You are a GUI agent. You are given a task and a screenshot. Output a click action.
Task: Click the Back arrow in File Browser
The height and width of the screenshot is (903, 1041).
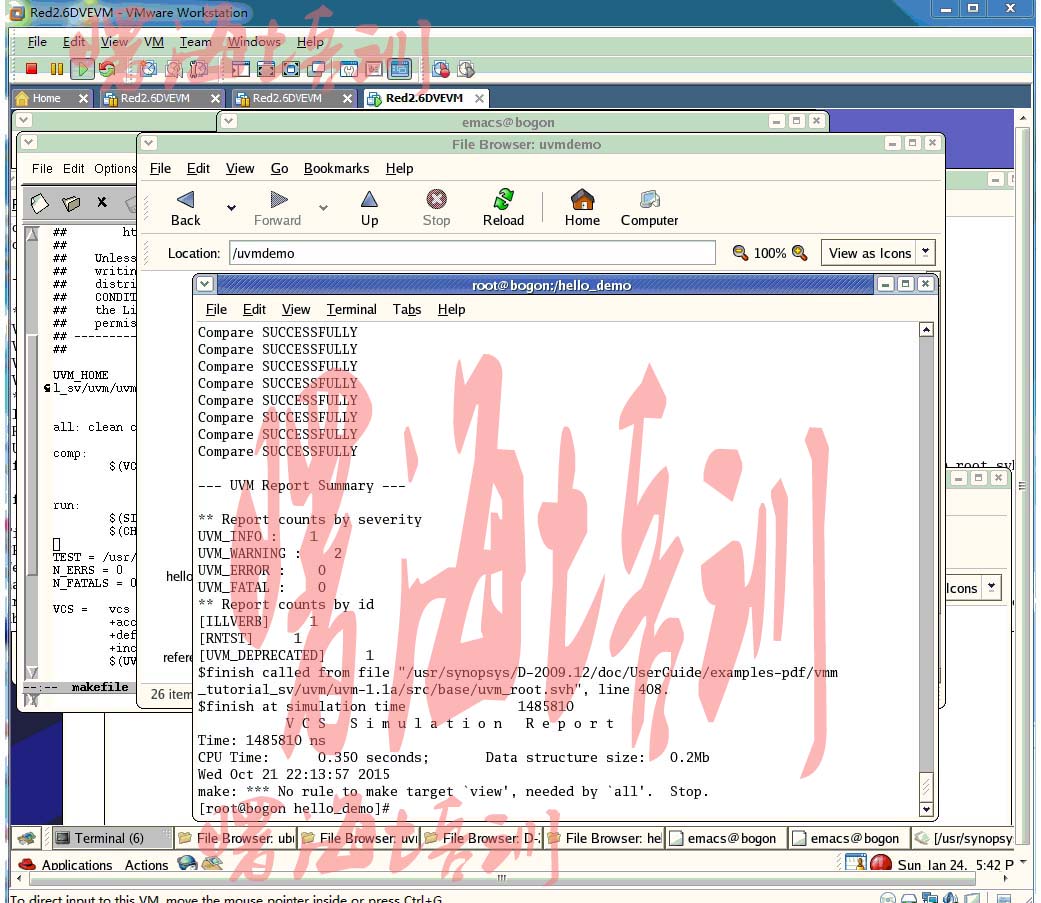185,207
